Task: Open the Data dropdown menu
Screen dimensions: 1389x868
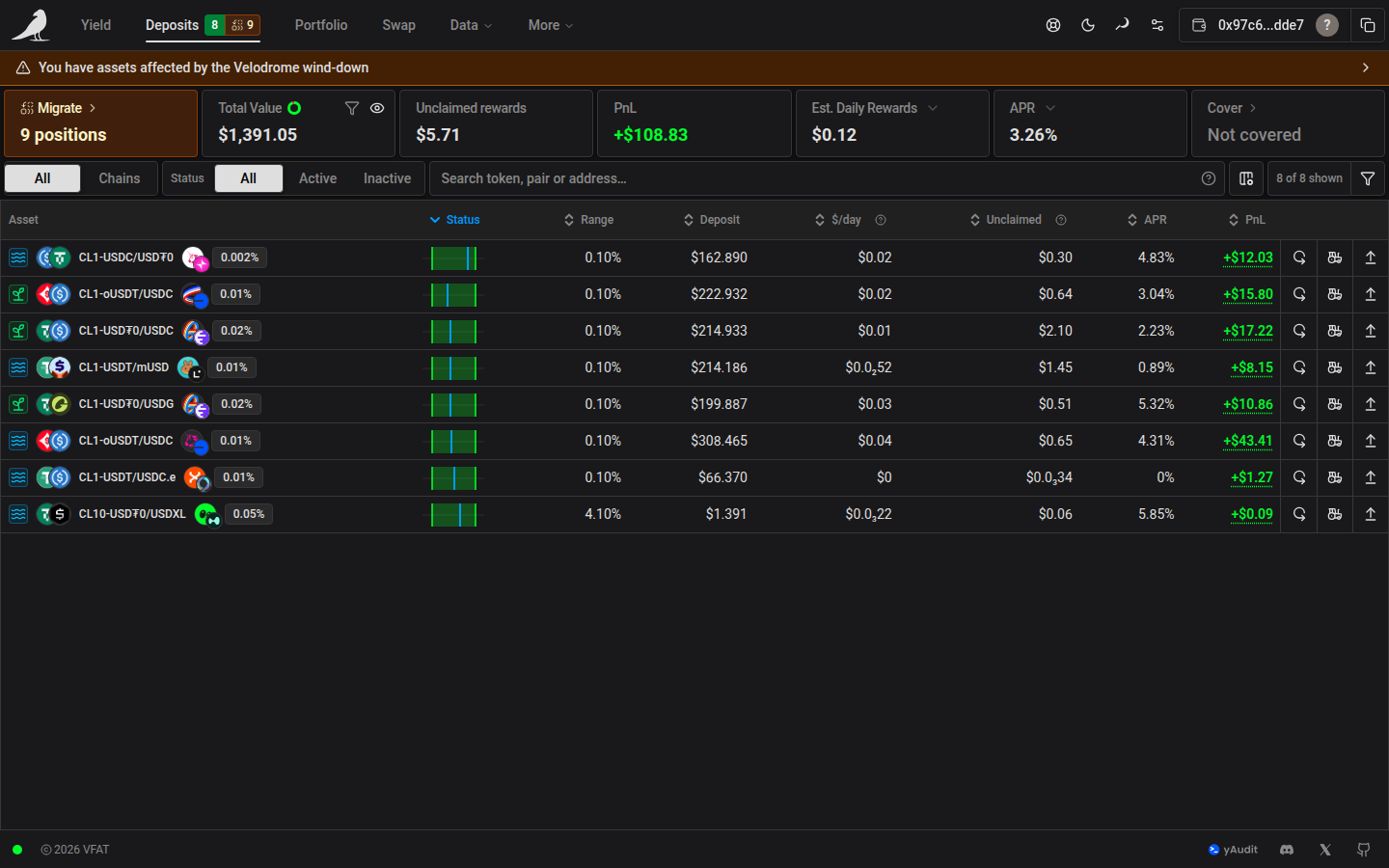Action: (471, 25)
